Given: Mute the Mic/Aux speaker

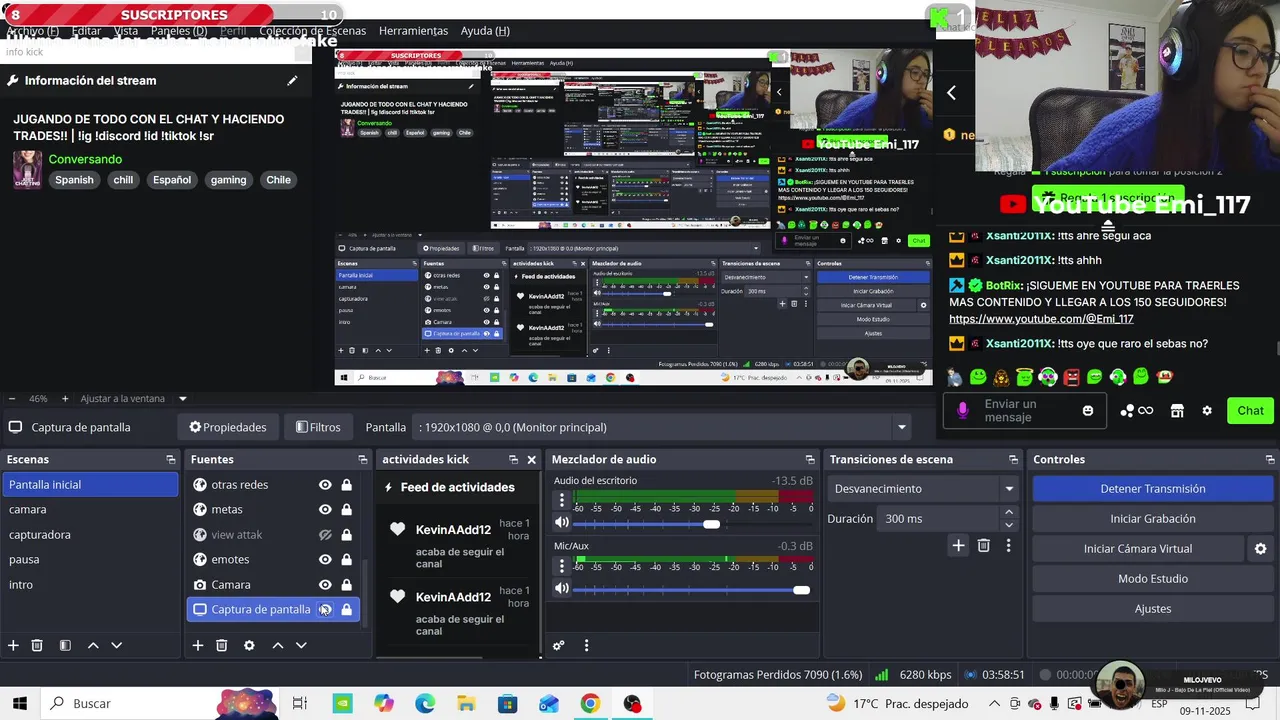Looking at the screenshot, I should point(562,588).
